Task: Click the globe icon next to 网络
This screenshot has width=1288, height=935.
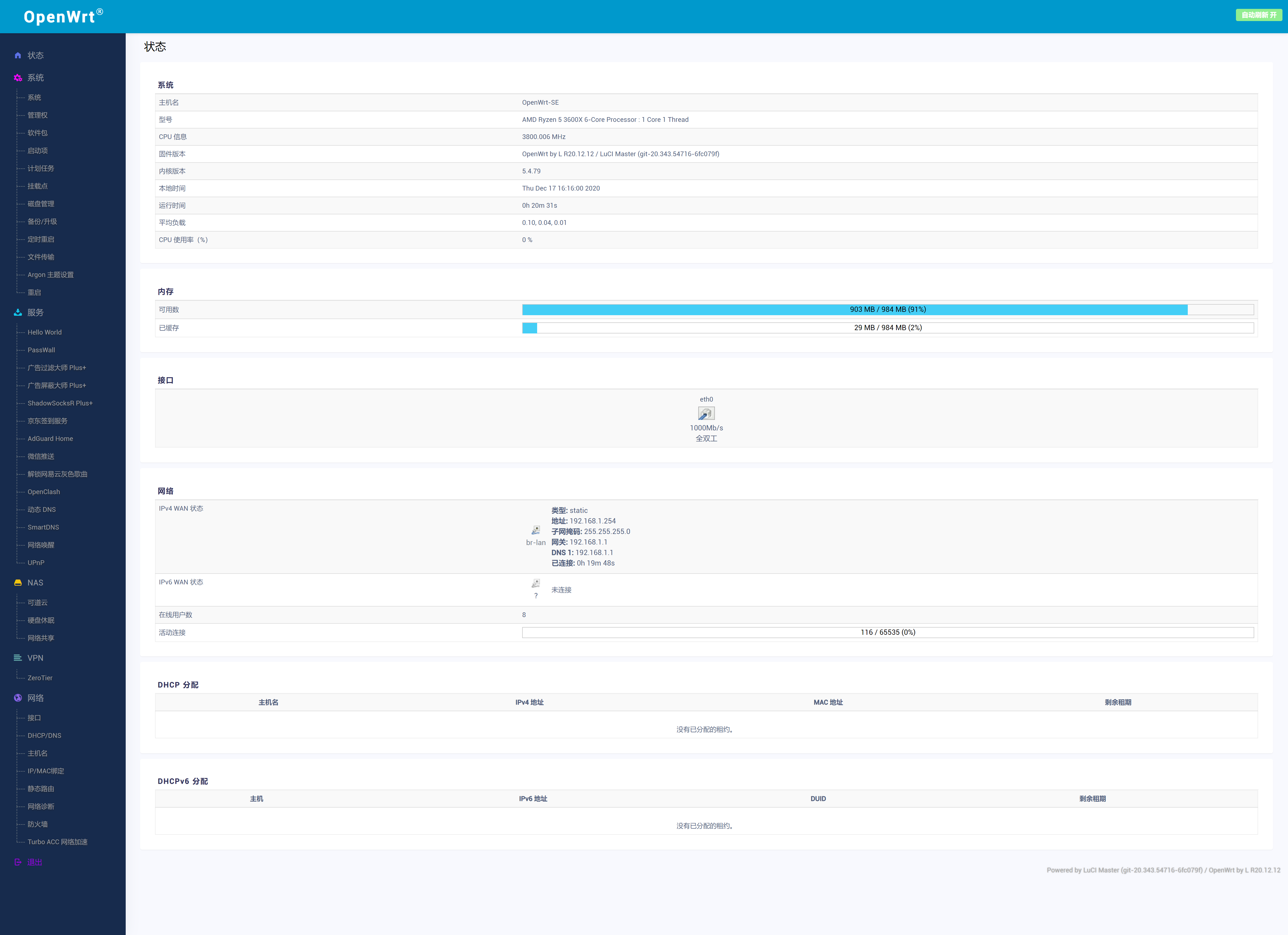Action: 18,698
